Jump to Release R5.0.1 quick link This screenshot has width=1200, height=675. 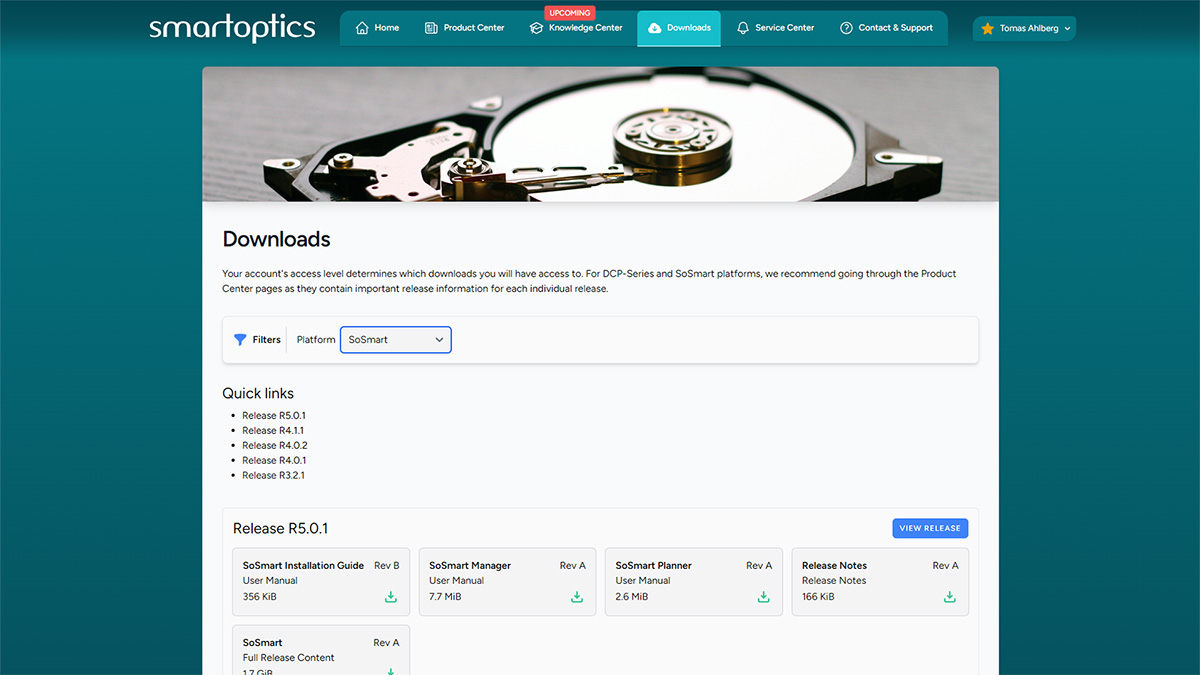(273, 415)
